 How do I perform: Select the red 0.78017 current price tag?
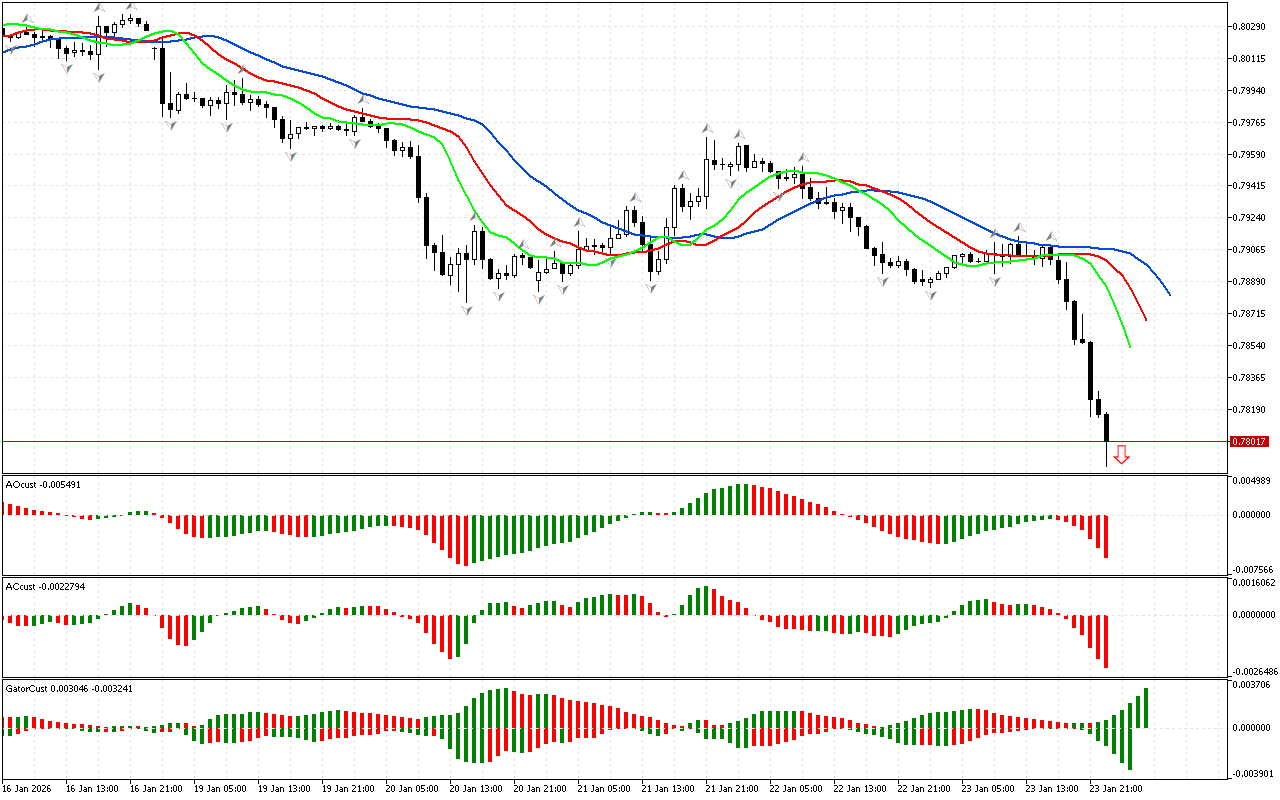(1250, 441)
